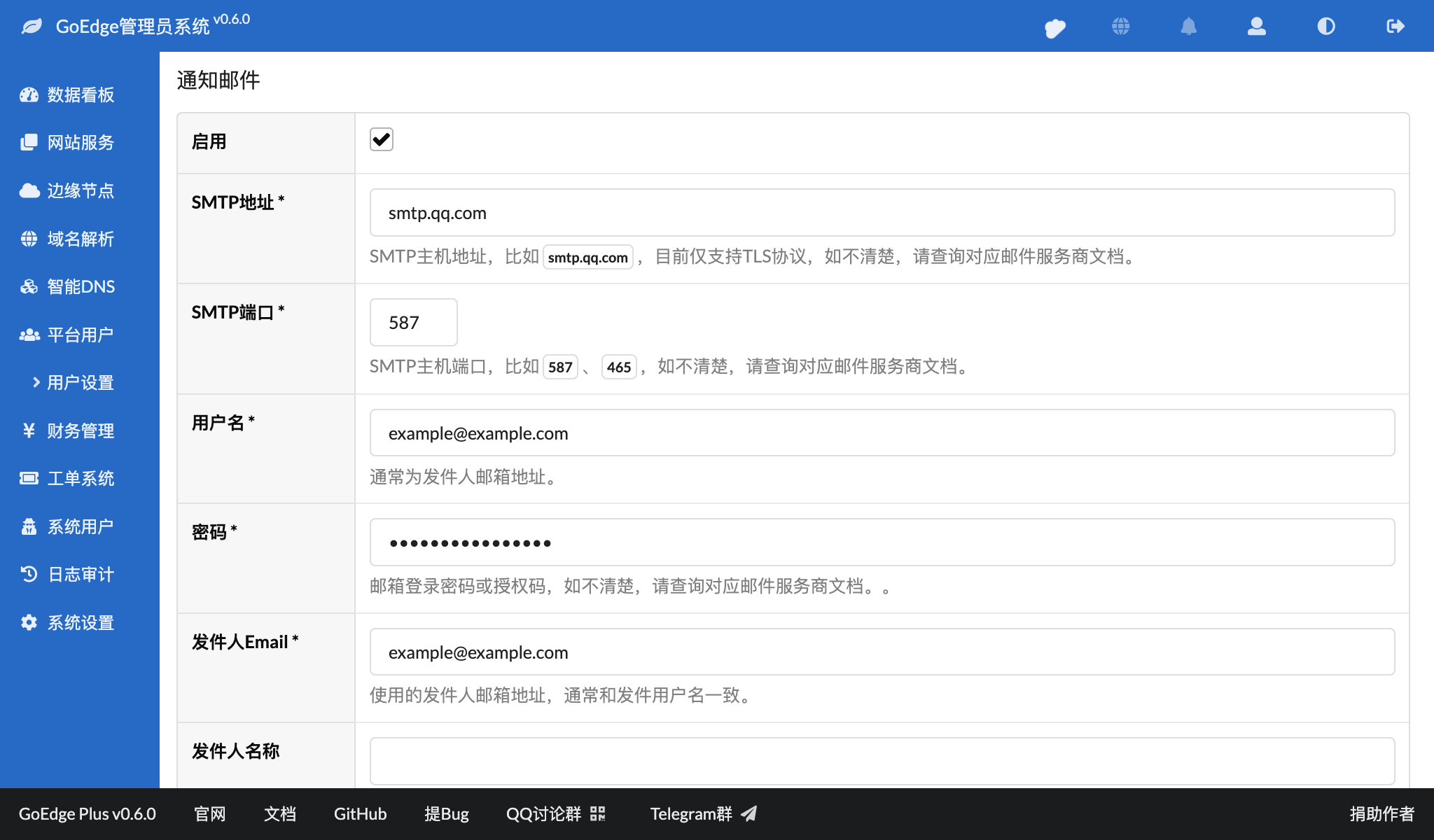The width and height of the screenshot is (1434, 840).
Task: Select 系统用户 in sidebar
Action: pyautogui.click(x=80, y=526)
